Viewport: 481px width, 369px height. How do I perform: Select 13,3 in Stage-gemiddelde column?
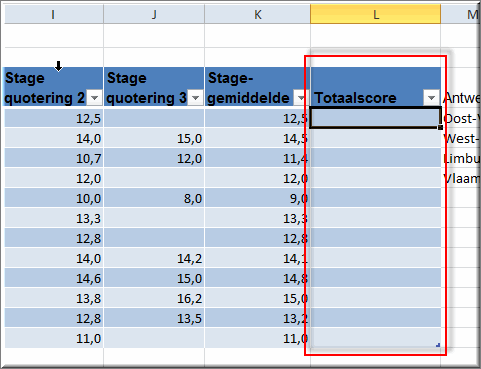(x=257, y=218)
